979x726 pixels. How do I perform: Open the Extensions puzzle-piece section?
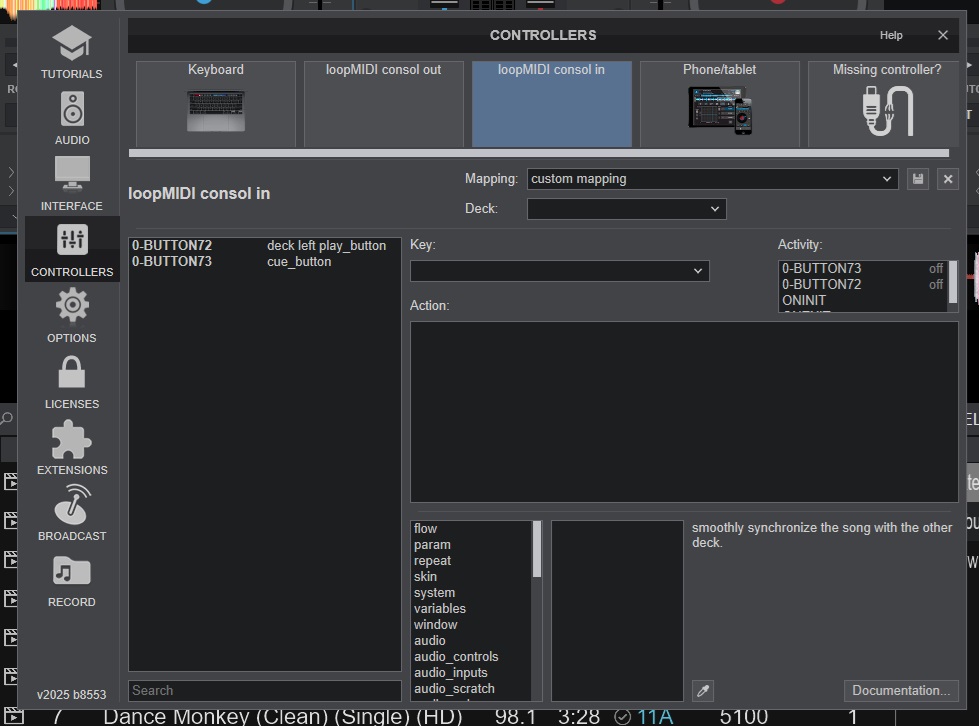coord(72,448)
